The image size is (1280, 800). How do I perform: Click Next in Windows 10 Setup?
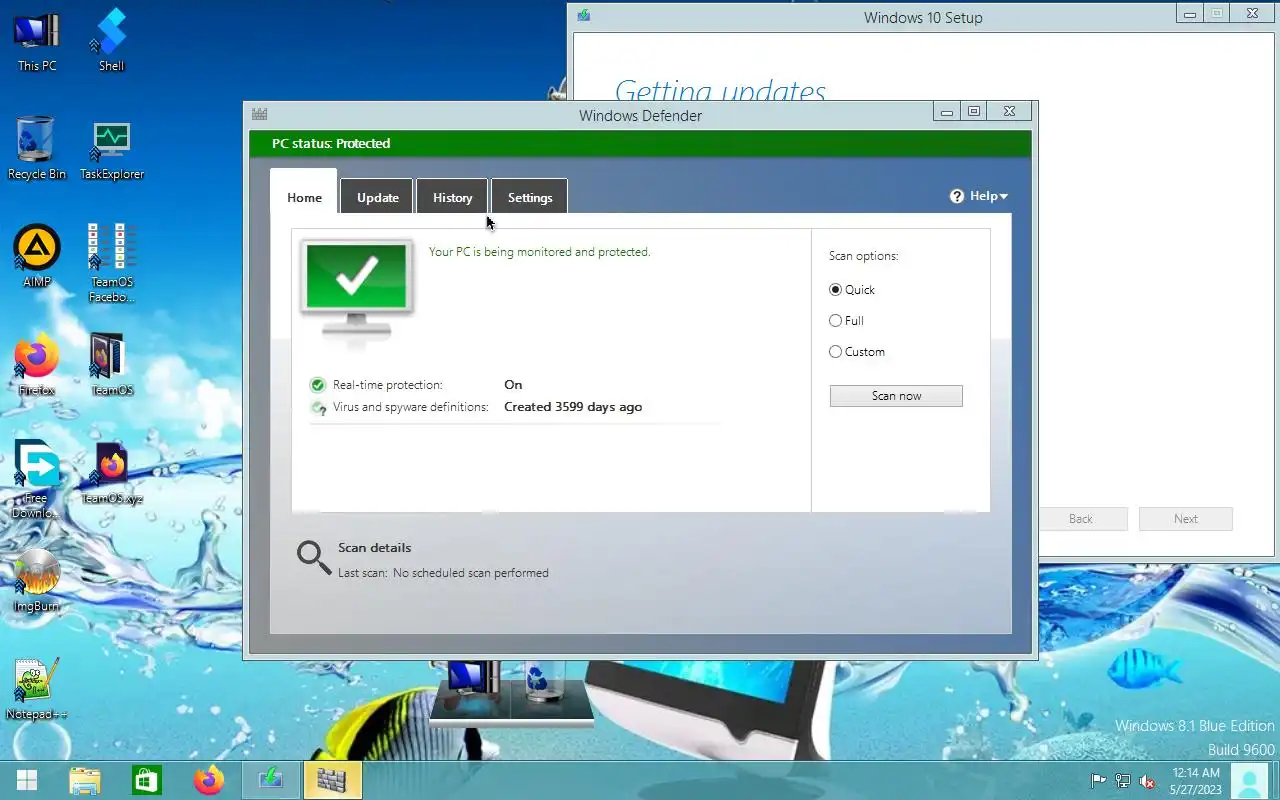[1186, 519]
